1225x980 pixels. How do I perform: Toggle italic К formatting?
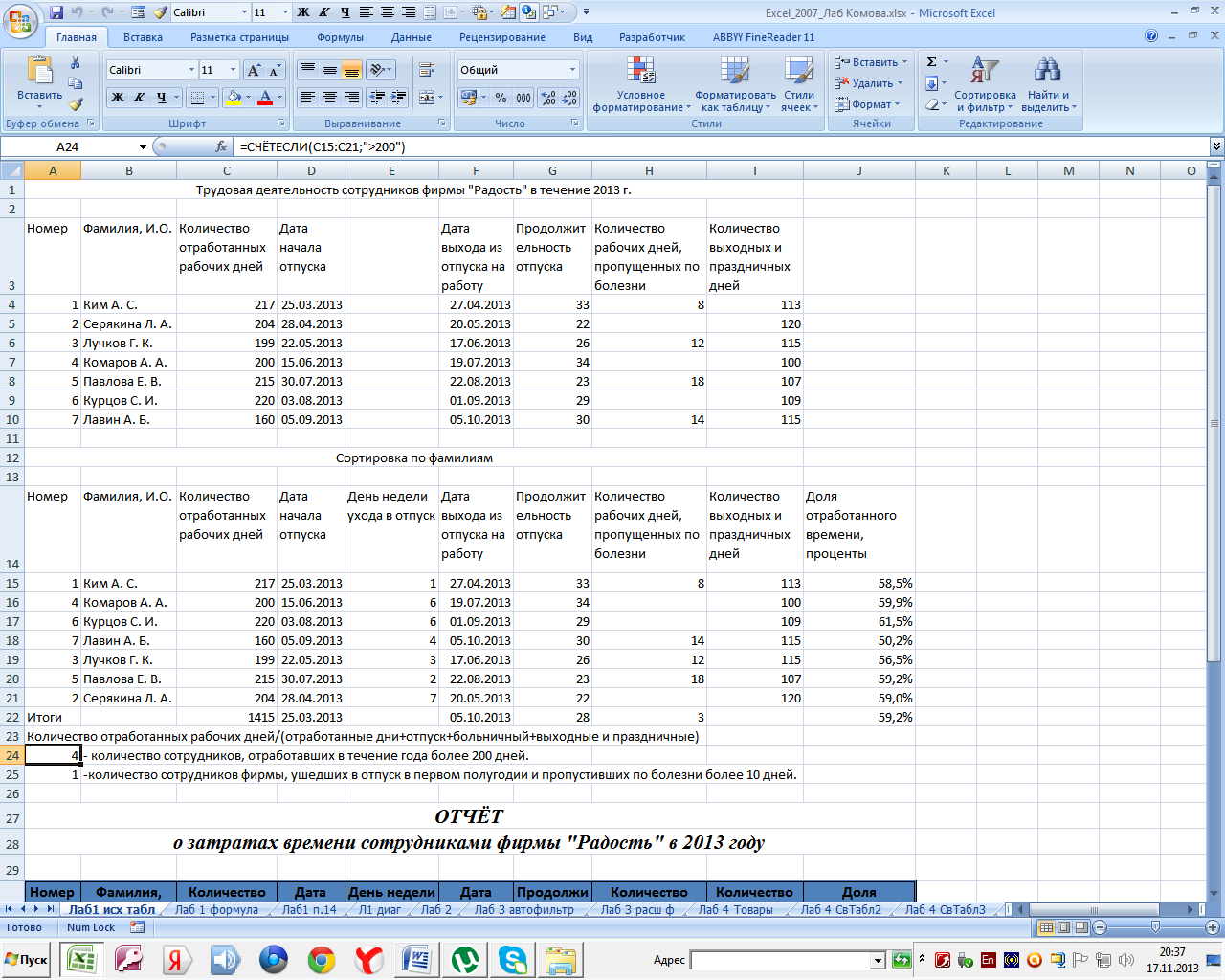pos(139,98)
